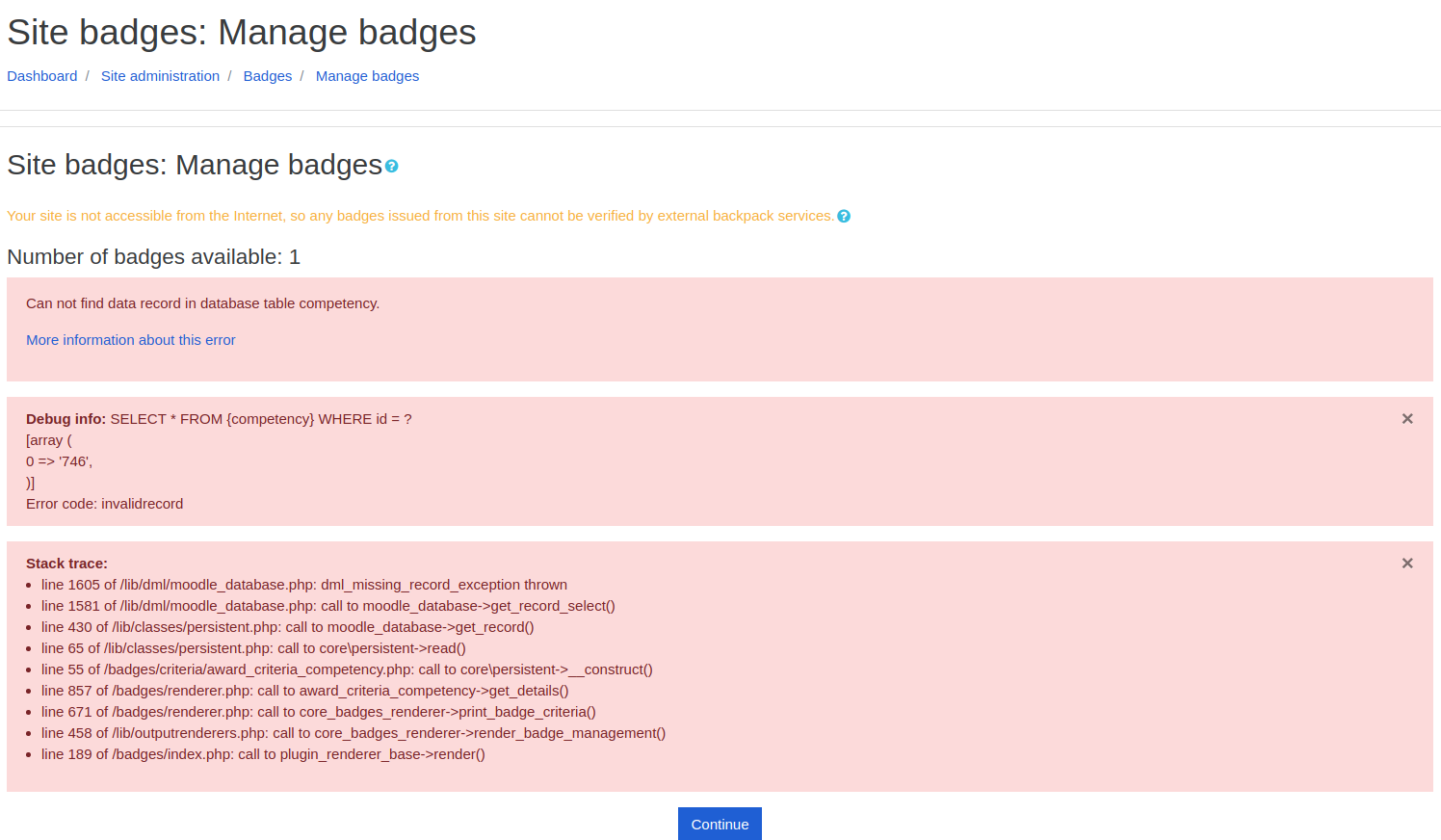The image size is (1441, 840).
Task: Go to Dashboard breadcrumb link
Action: (x=42, y=76)
